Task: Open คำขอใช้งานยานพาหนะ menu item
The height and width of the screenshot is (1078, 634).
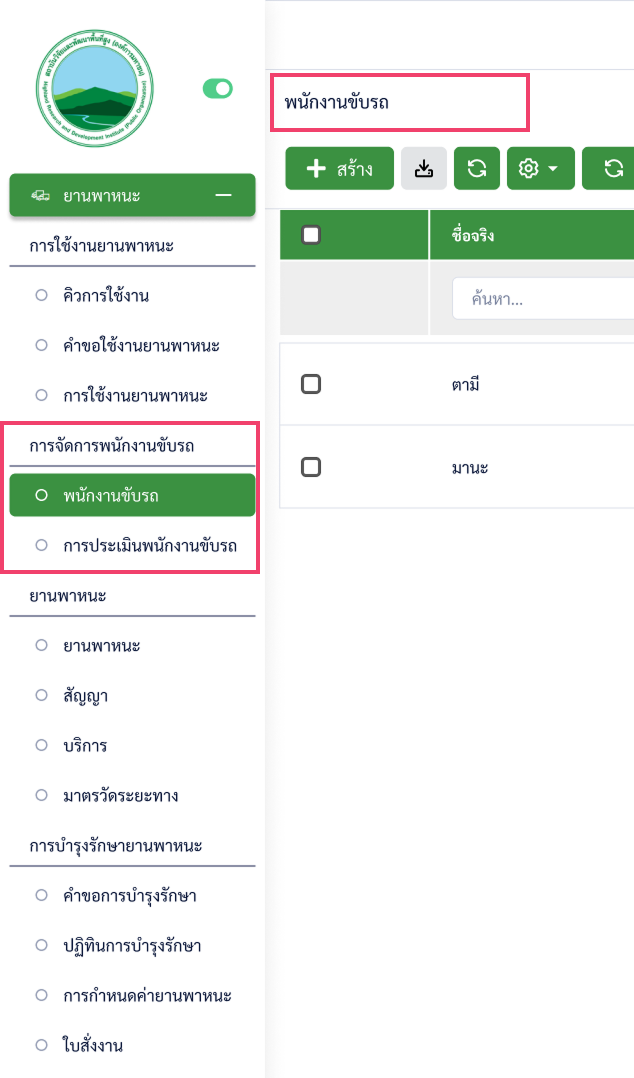Action: pos(141,345)
